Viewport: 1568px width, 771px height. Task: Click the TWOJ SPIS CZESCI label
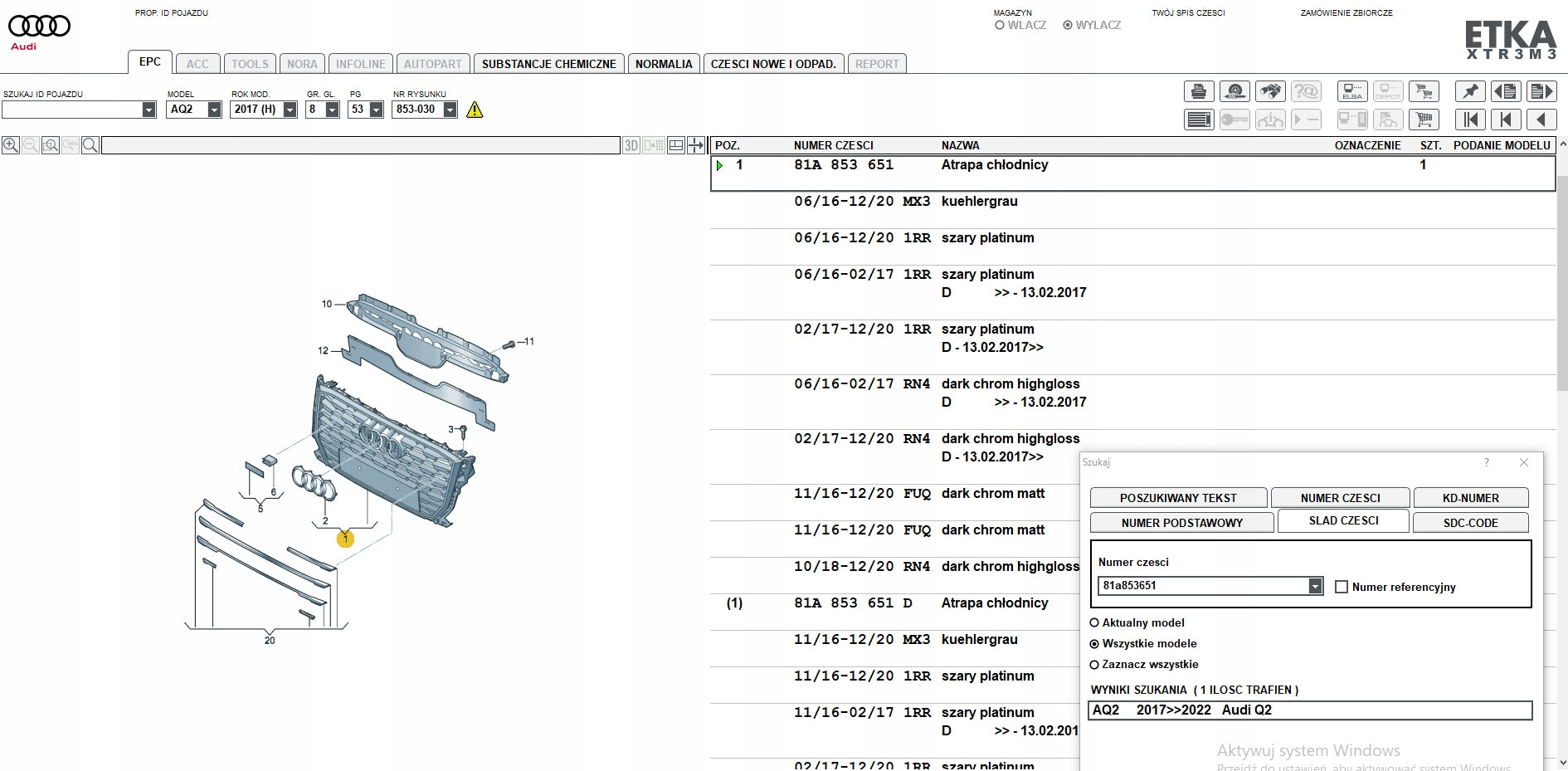1188,12
